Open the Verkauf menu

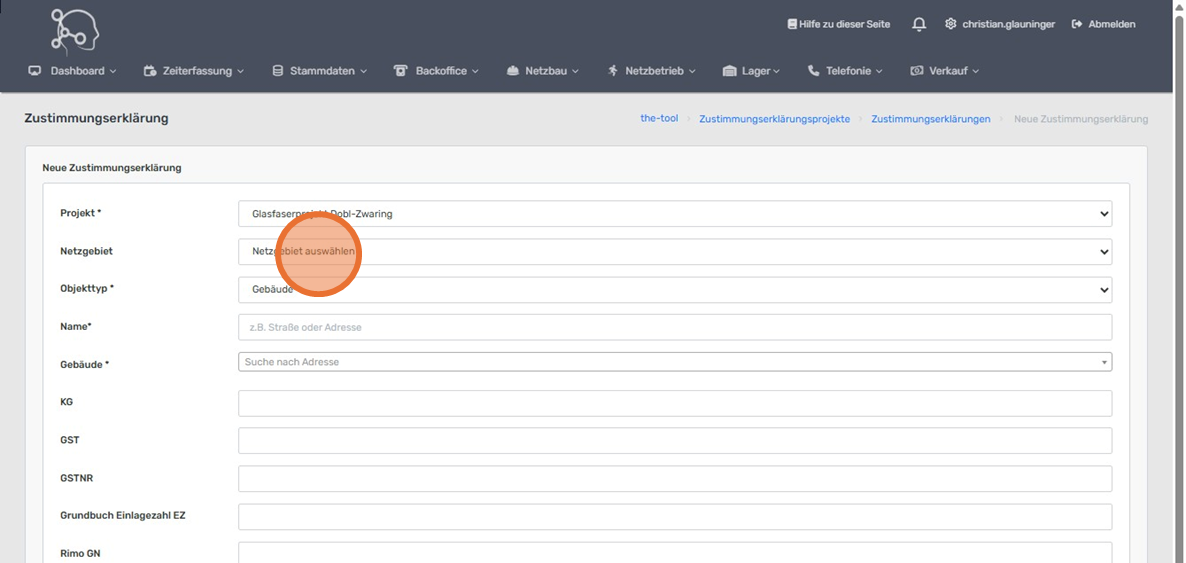pyautogui.click(x=945, y=71)
